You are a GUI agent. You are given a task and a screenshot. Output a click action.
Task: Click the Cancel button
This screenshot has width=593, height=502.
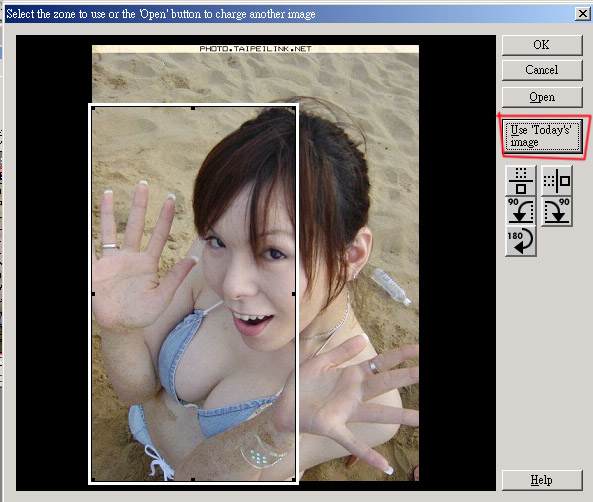click(x=542, y=70)
